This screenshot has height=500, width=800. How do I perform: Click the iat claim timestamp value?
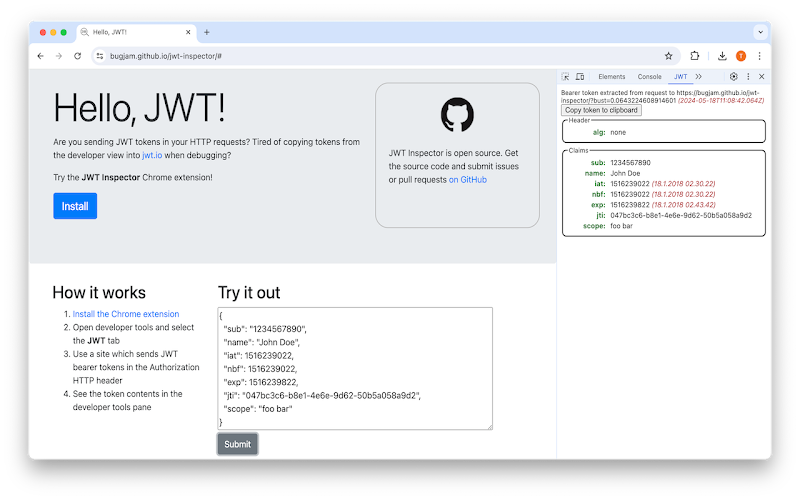pos(630,184)
